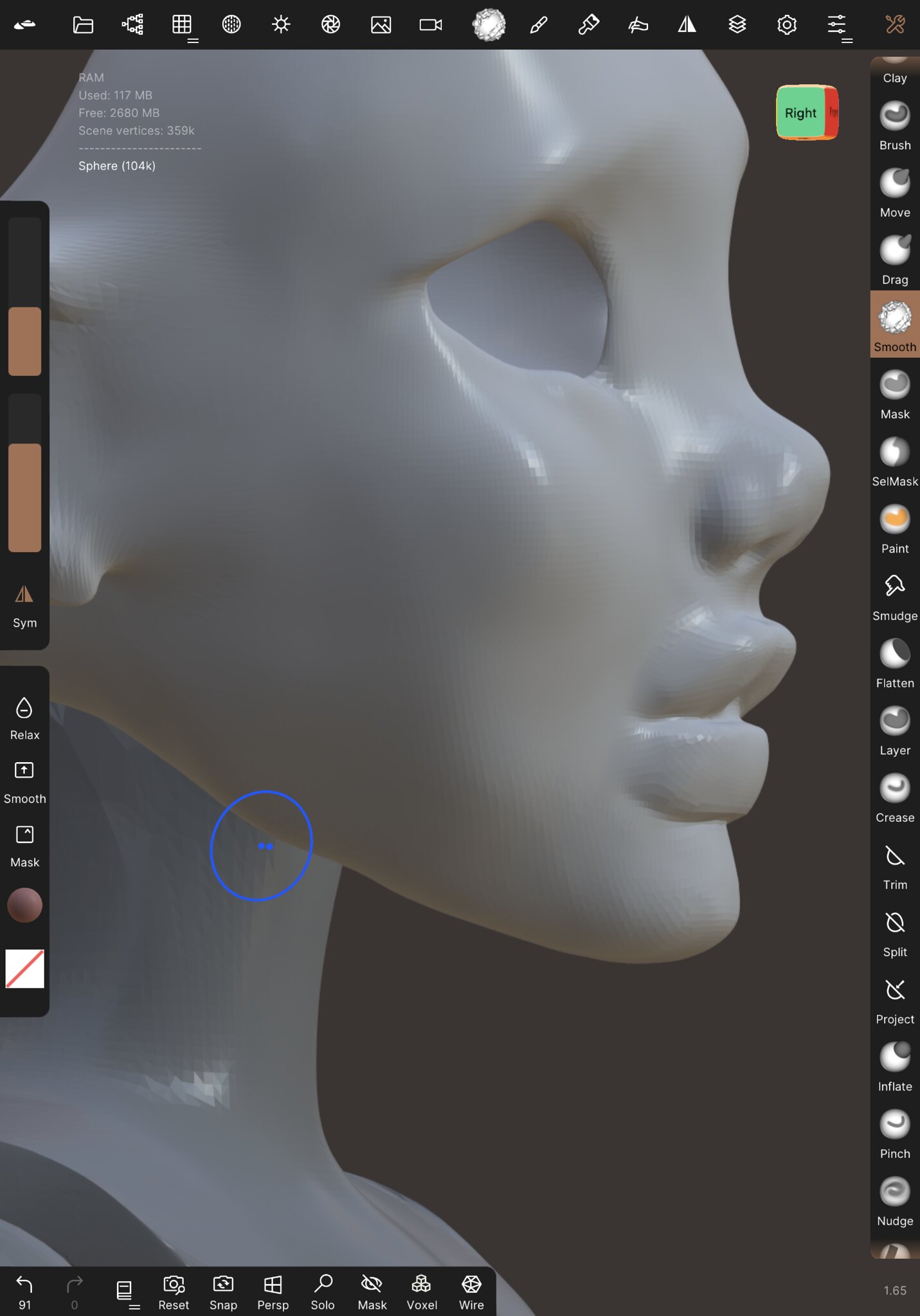Toggle Persp perspective camera mode
The image size is (920, 1316).
[273, 1292]
